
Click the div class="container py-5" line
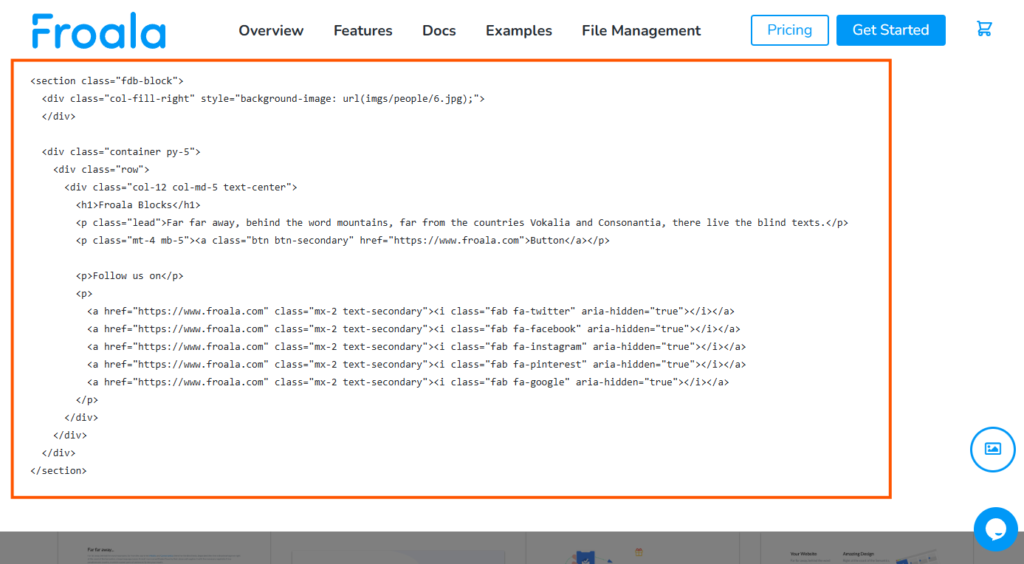[121, 151]
